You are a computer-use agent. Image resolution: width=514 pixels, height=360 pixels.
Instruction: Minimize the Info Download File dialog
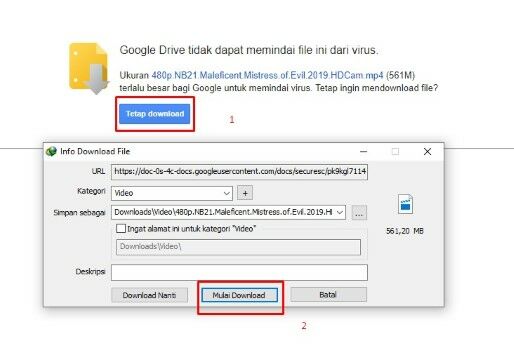tap(364, 152)
